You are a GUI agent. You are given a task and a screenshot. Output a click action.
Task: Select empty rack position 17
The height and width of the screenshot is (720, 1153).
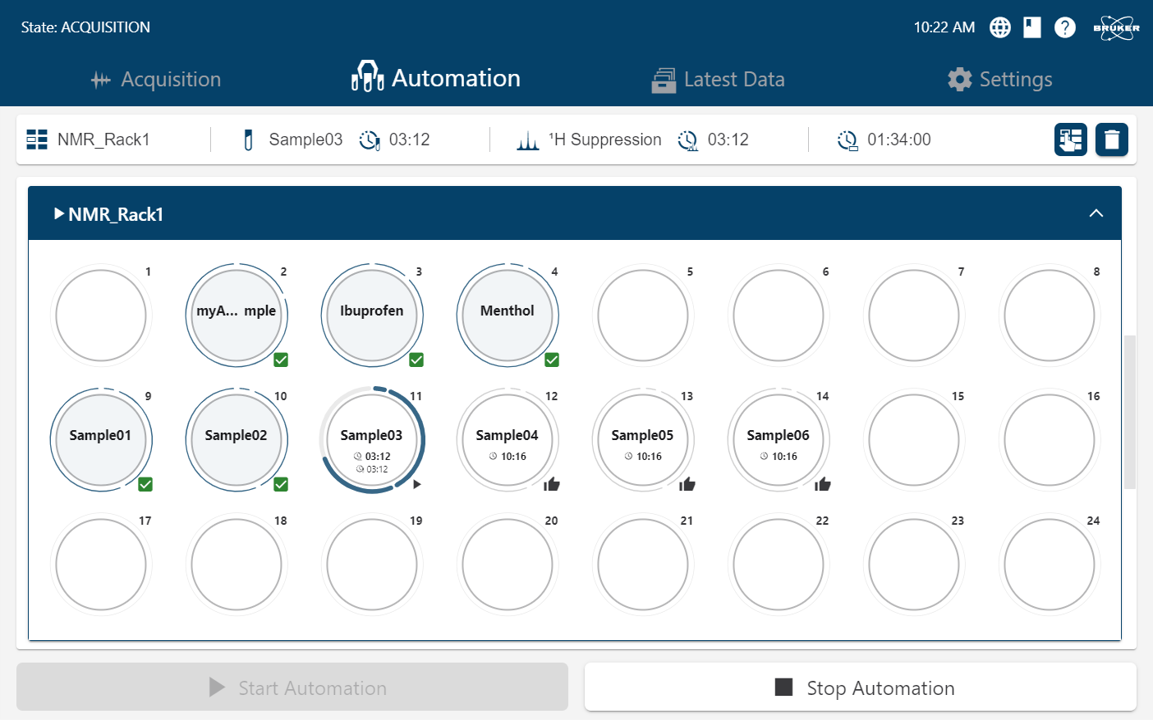pos(101,564)
